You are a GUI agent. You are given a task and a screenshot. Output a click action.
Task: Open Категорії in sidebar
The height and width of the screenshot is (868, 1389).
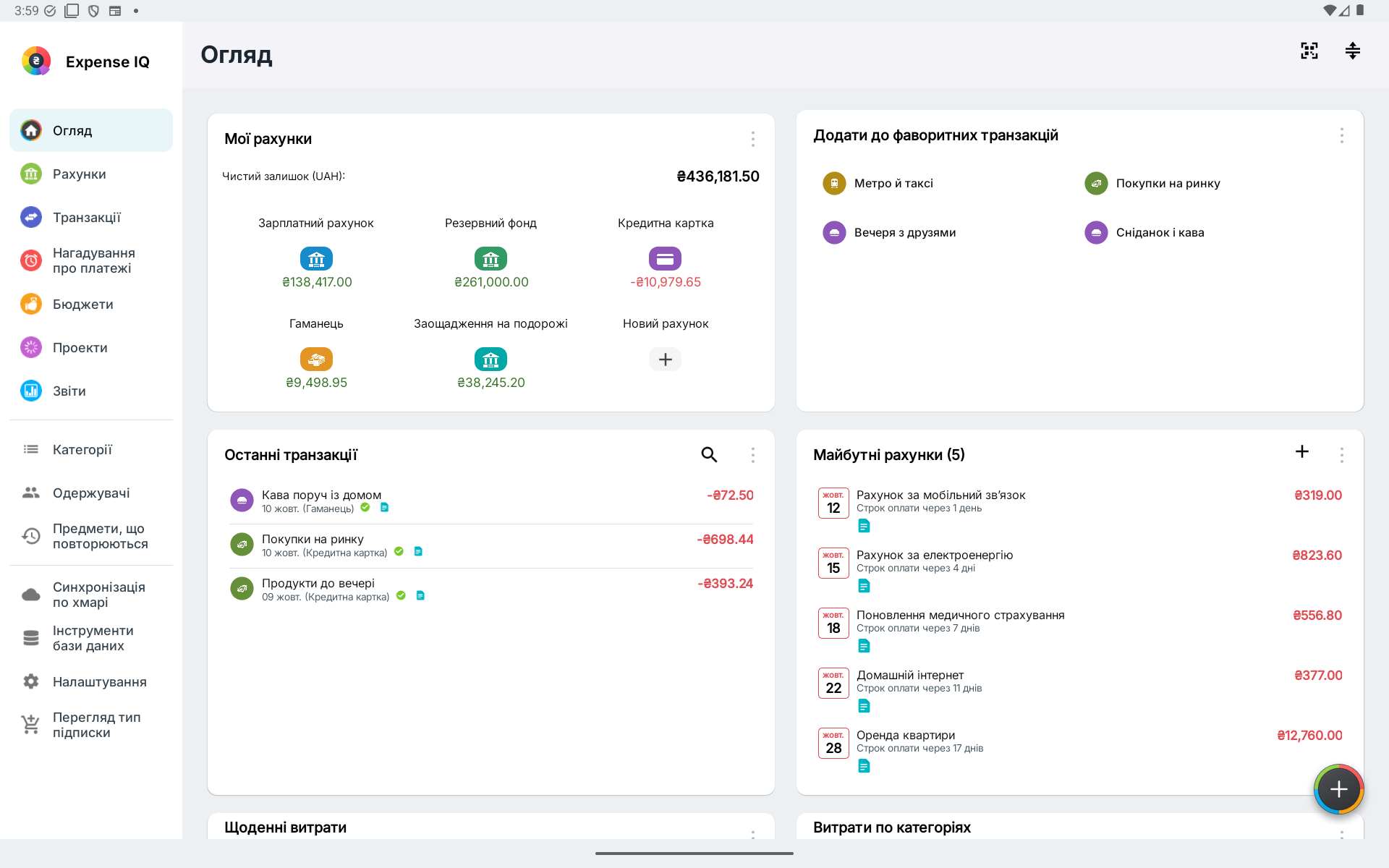[91, 449]
